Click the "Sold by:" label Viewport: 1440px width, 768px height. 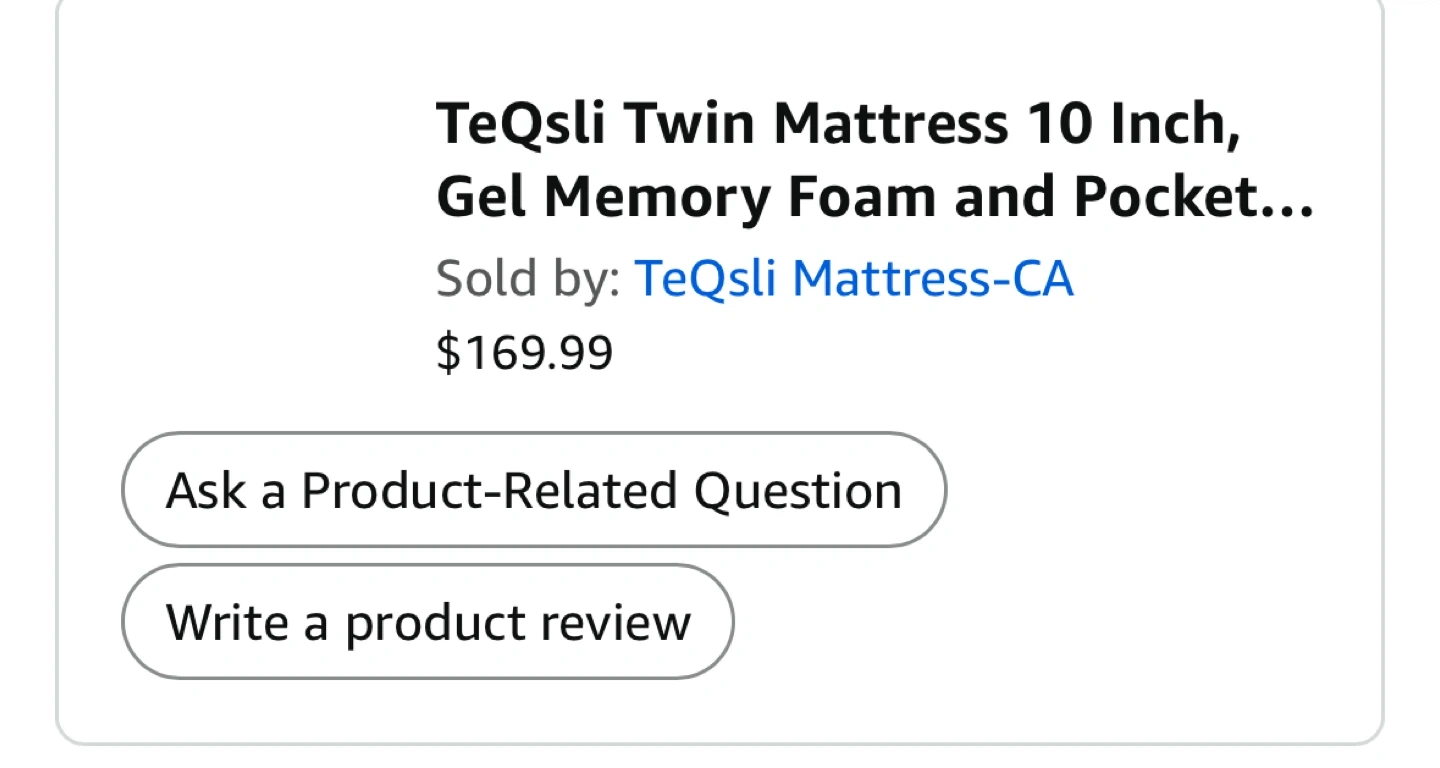(x=528, y=278)
